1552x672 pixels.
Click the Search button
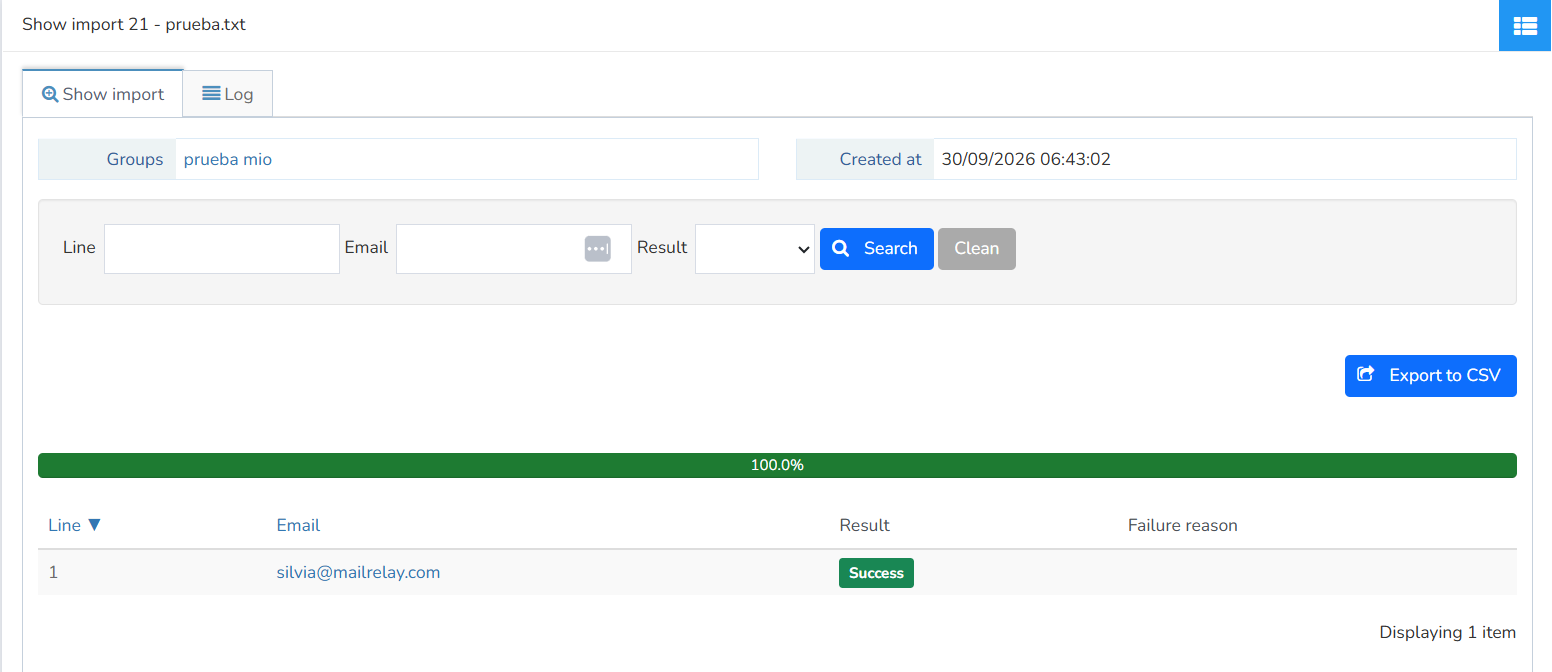[877, 249]
